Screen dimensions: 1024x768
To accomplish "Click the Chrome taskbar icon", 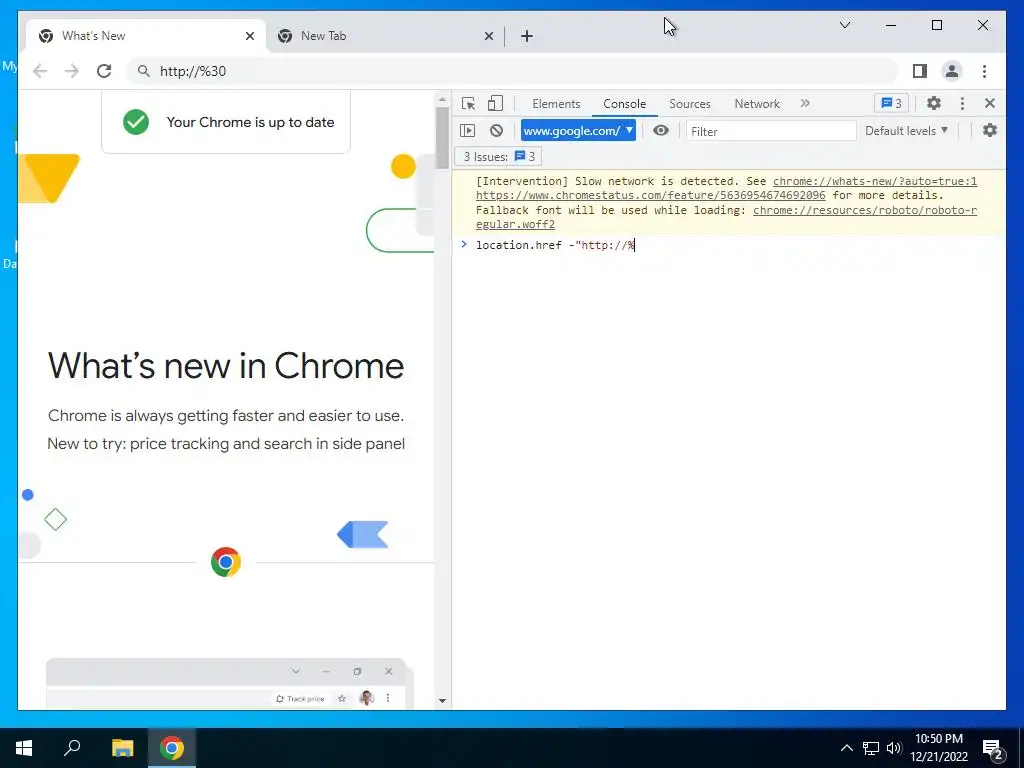I will (x=172, y=748).
